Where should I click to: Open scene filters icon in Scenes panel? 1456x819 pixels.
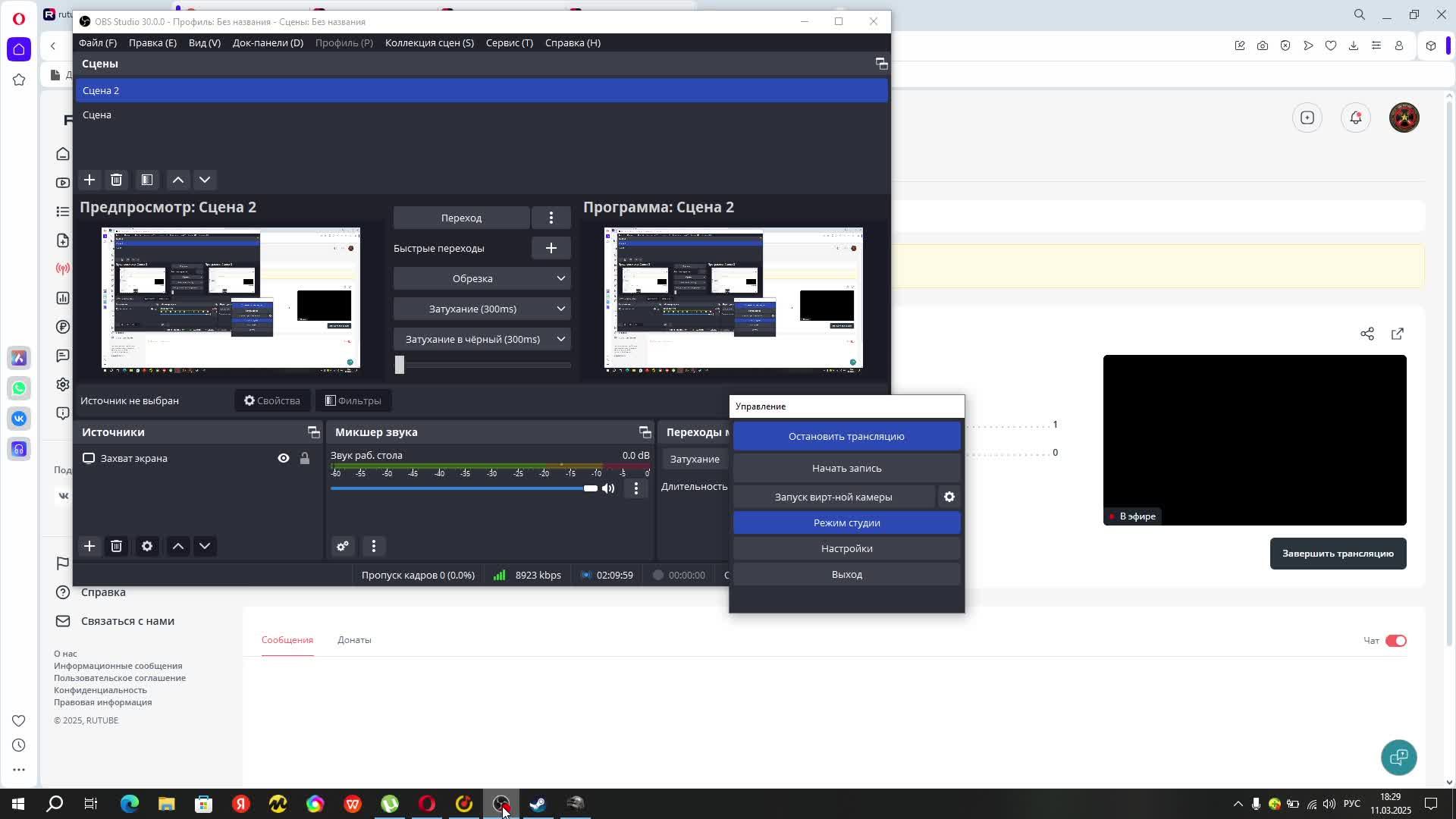click(x=147, y=180)
